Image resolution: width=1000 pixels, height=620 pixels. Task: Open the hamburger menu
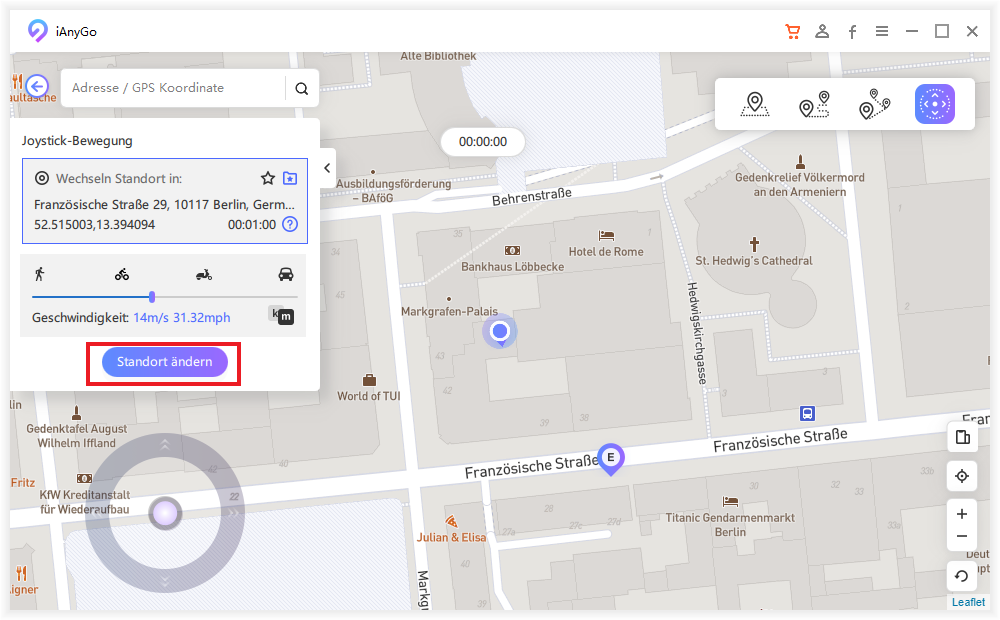click(882, 31)
